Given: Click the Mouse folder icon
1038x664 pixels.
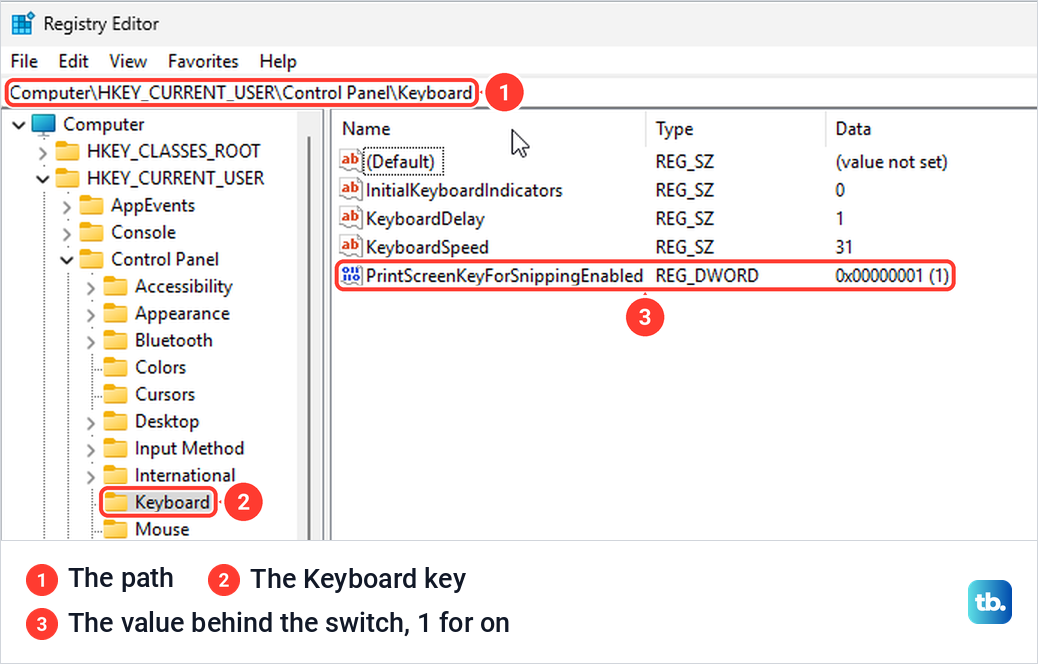Looking at the screenshot, I should [115, 530].
